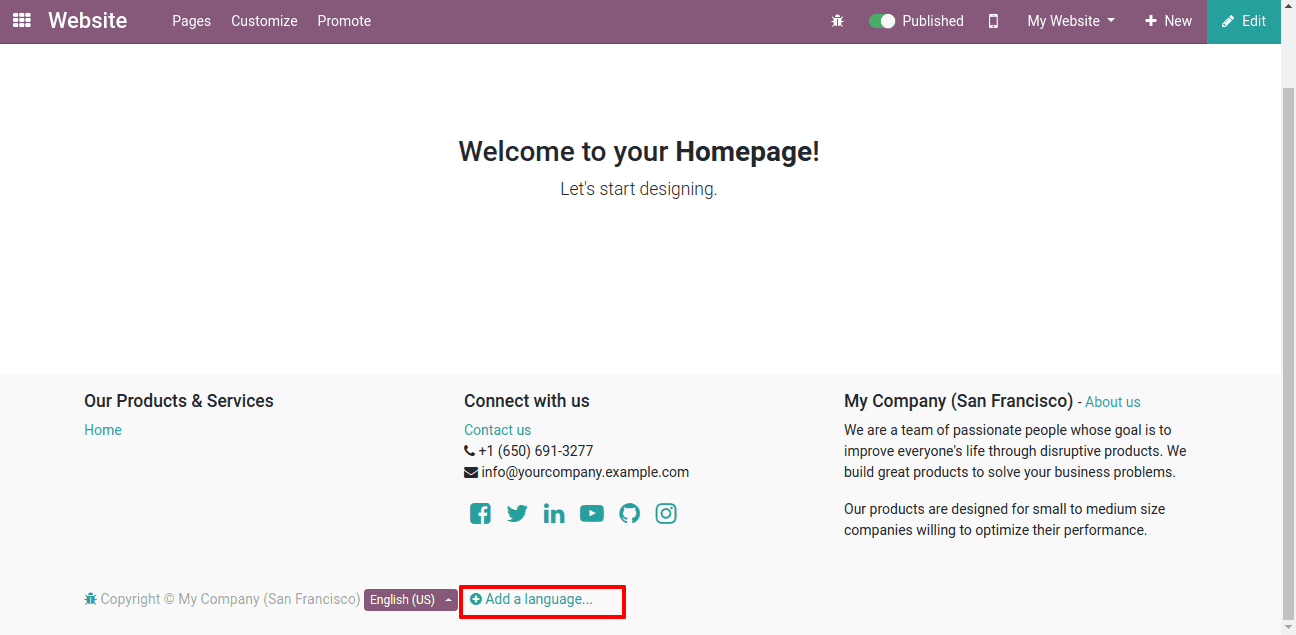Click the bug debug icon in top bar
The image size is (1296, 635).
point(837,21)
